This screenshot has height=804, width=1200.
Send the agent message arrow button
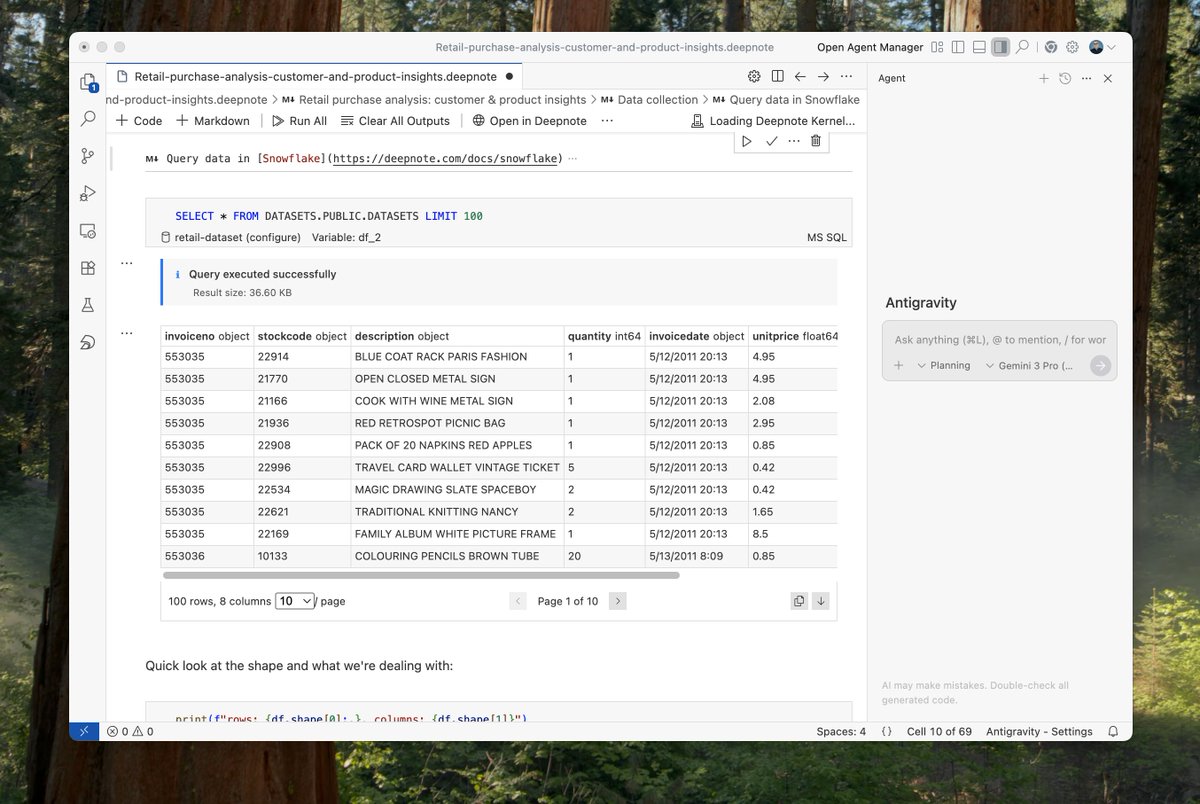pos(1100,366)
